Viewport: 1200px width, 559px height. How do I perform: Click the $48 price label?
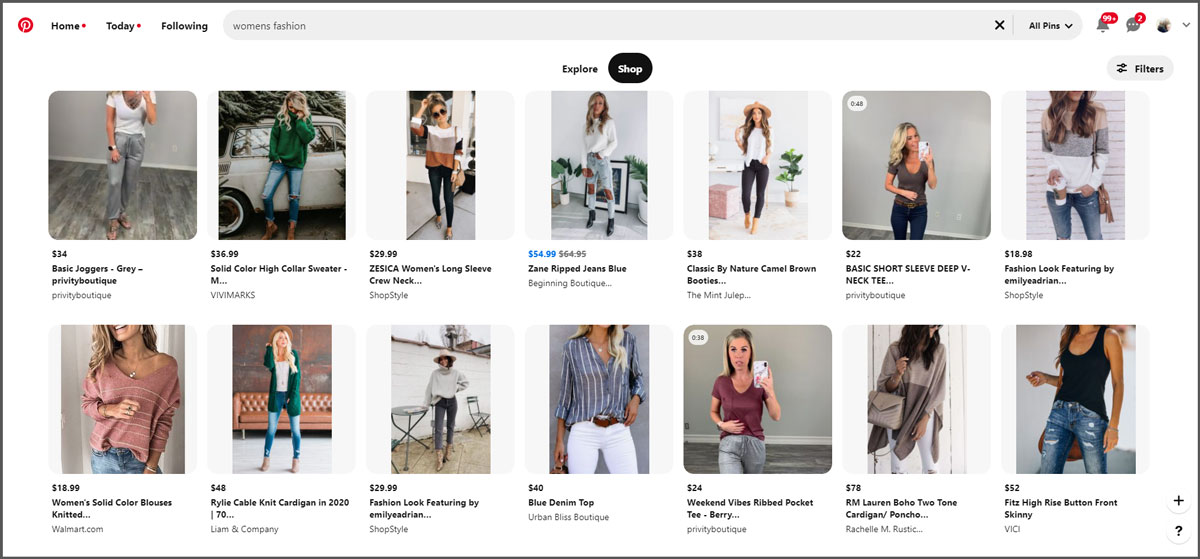coord(218,488)
